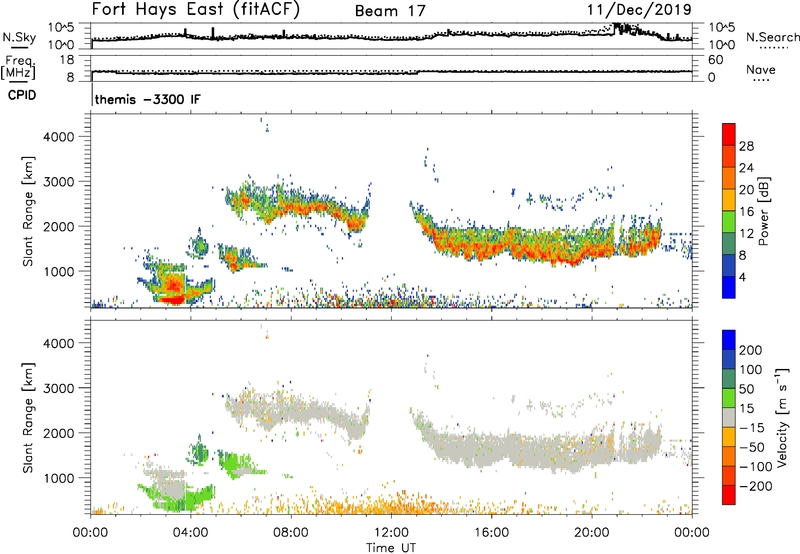
Task: Click the '20:00' time tick label
Action: point(591,533)
